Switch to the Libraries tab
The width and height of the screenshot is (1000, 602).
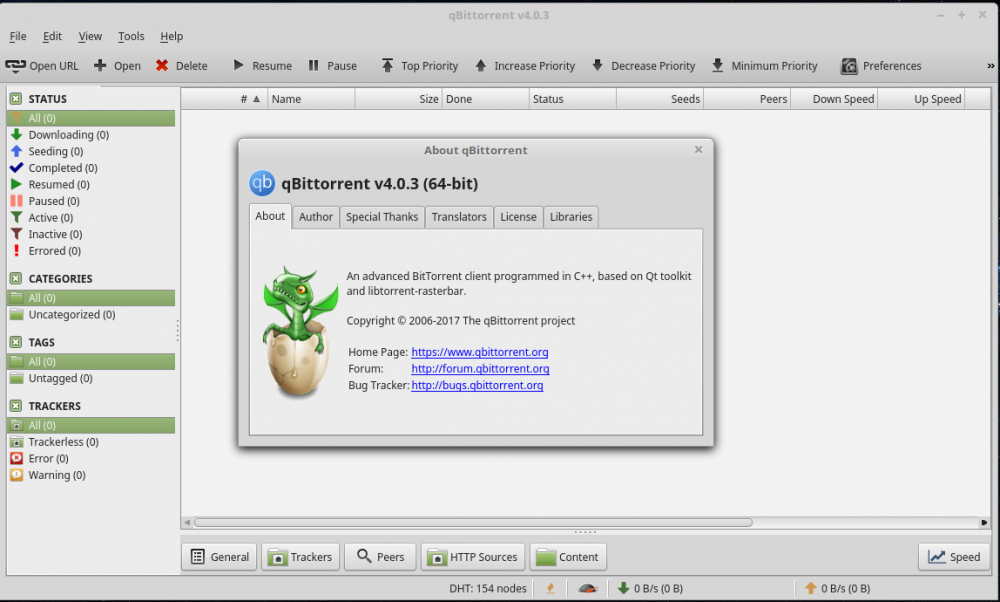pyautogui.click(x=571, y=217)
